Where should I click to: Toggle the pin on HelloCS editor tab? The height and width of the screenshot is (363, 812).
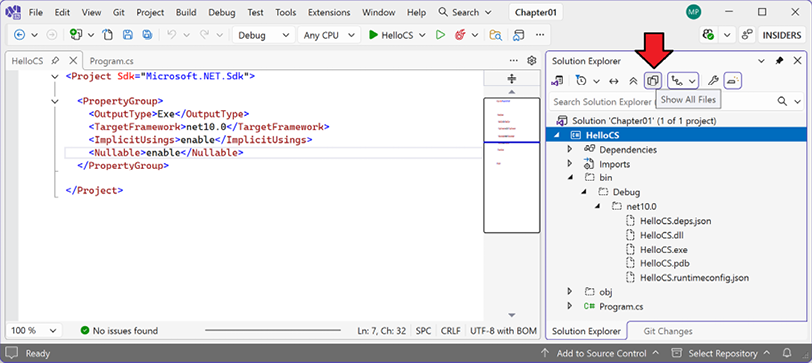click(x=55, y=61)
